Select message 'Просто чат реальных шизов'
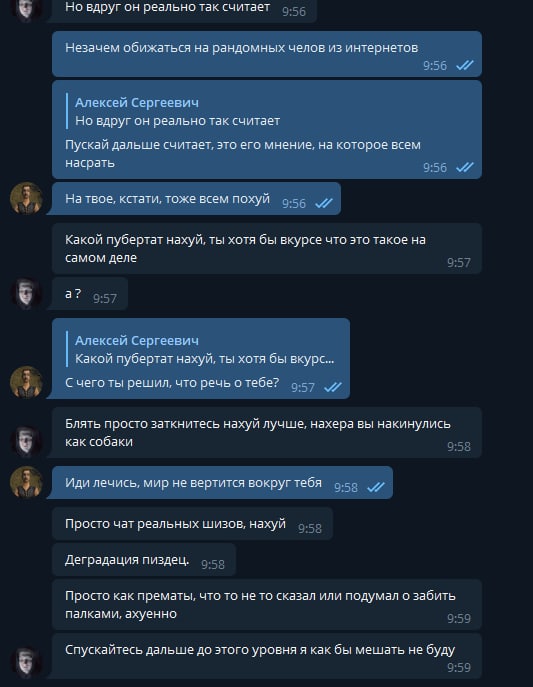Screen dimensions: 533x687 pos(192,524)
